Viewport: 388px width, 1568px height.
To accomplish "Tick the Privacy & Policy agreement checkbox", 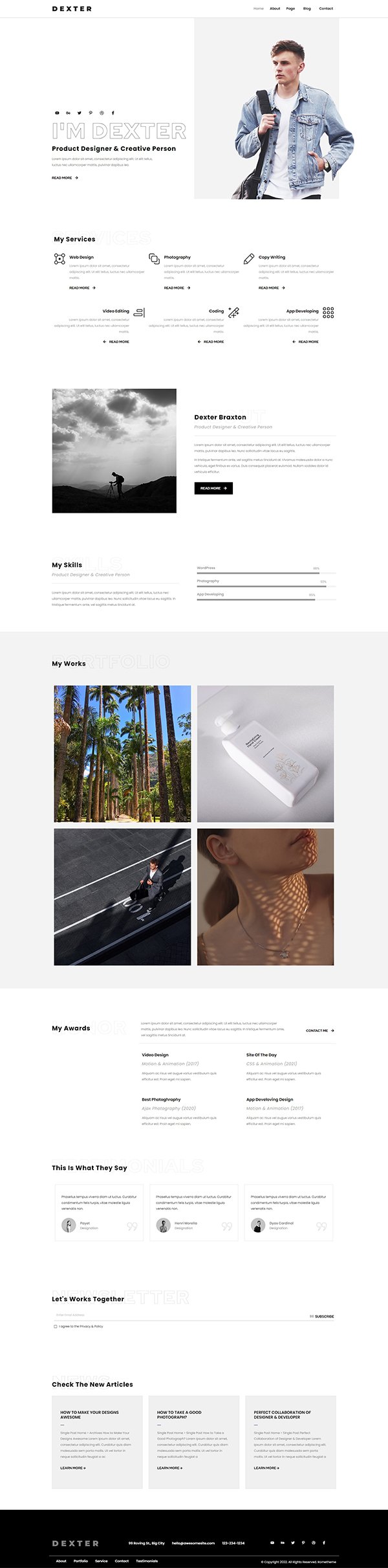I will pos(56,1326).
